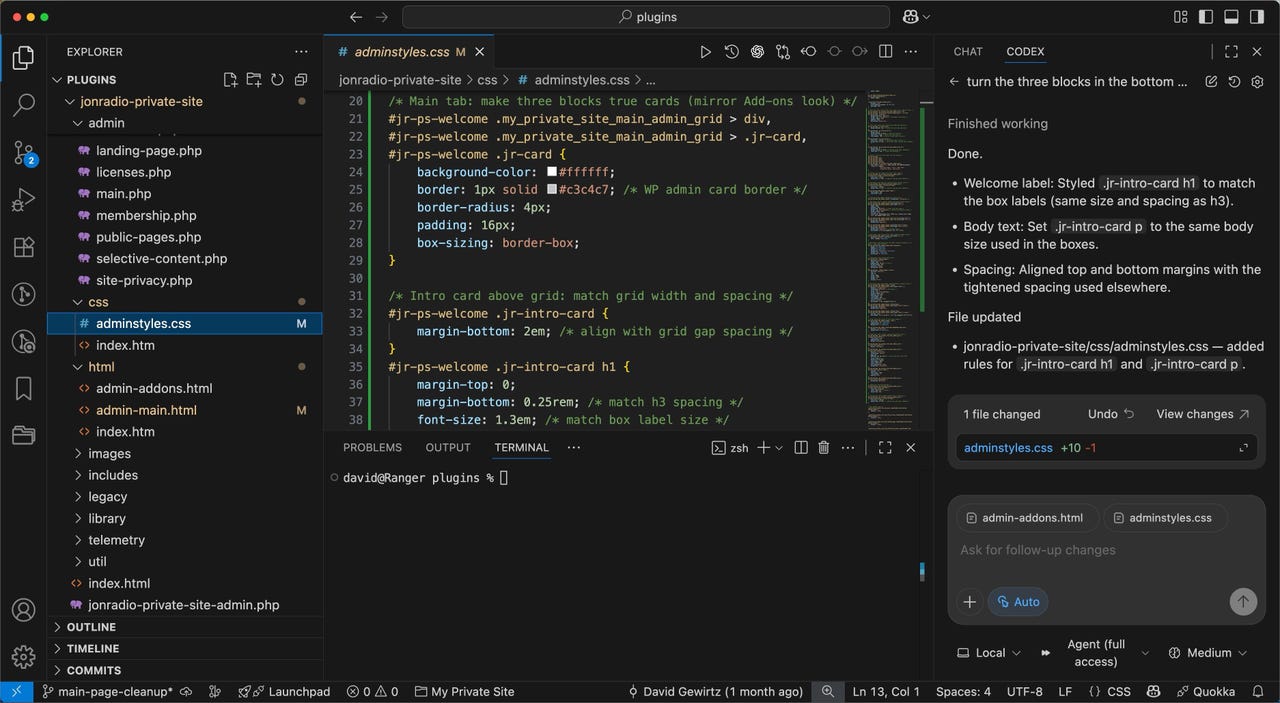The width and height of the screenshot is (1280, 703).
Task: Open Codex settings gear
Action: click(x=1258, y=82)
